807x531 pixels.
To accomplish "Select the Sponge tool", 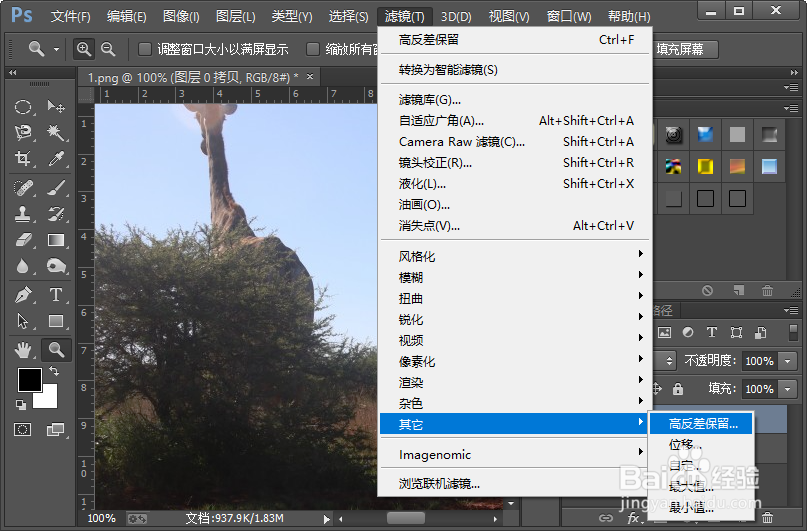I will click(56, 266).
